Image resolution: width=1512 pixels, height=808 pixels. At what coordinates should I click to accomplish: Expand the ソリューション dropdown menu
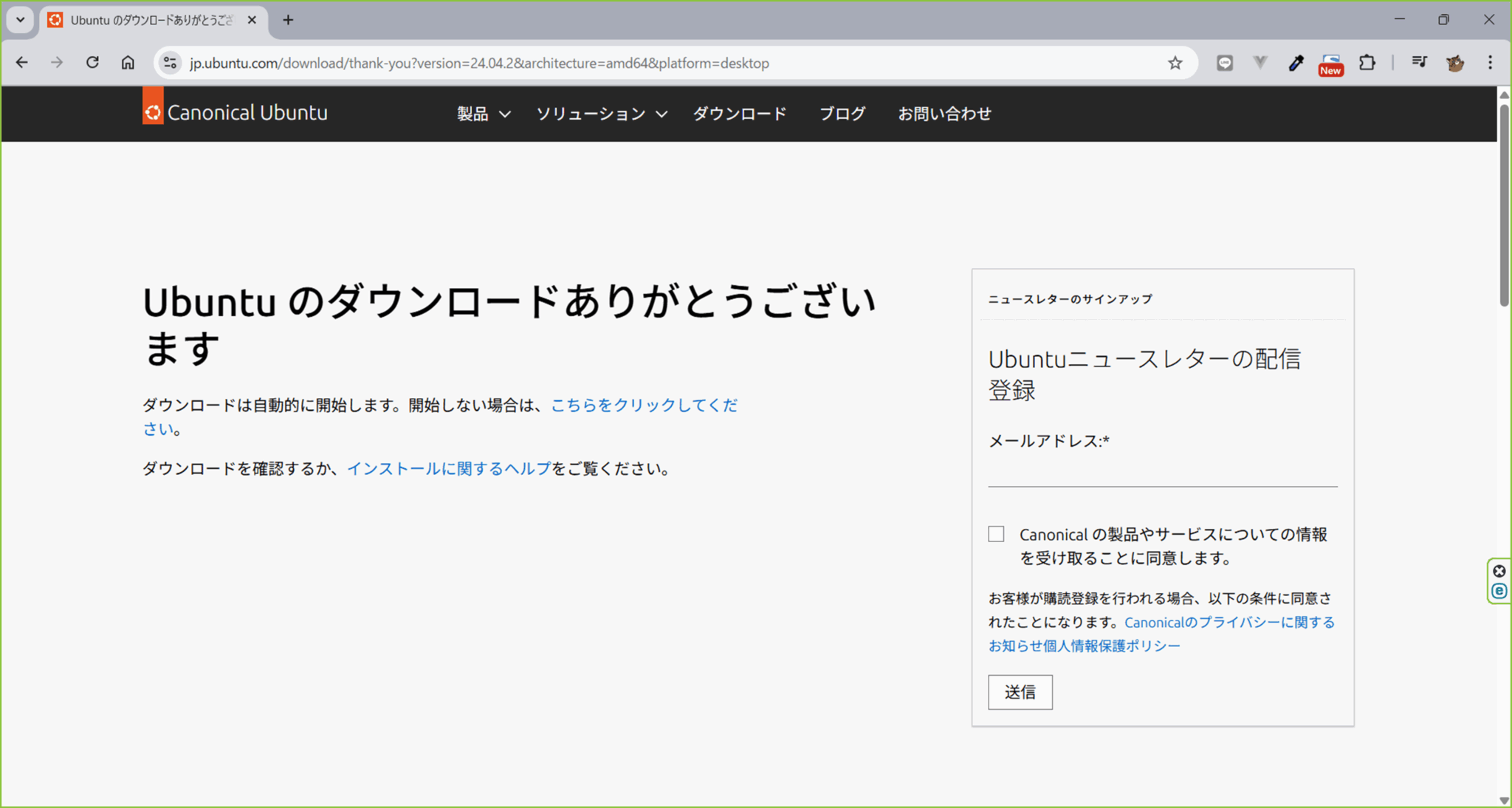[601, 114]
